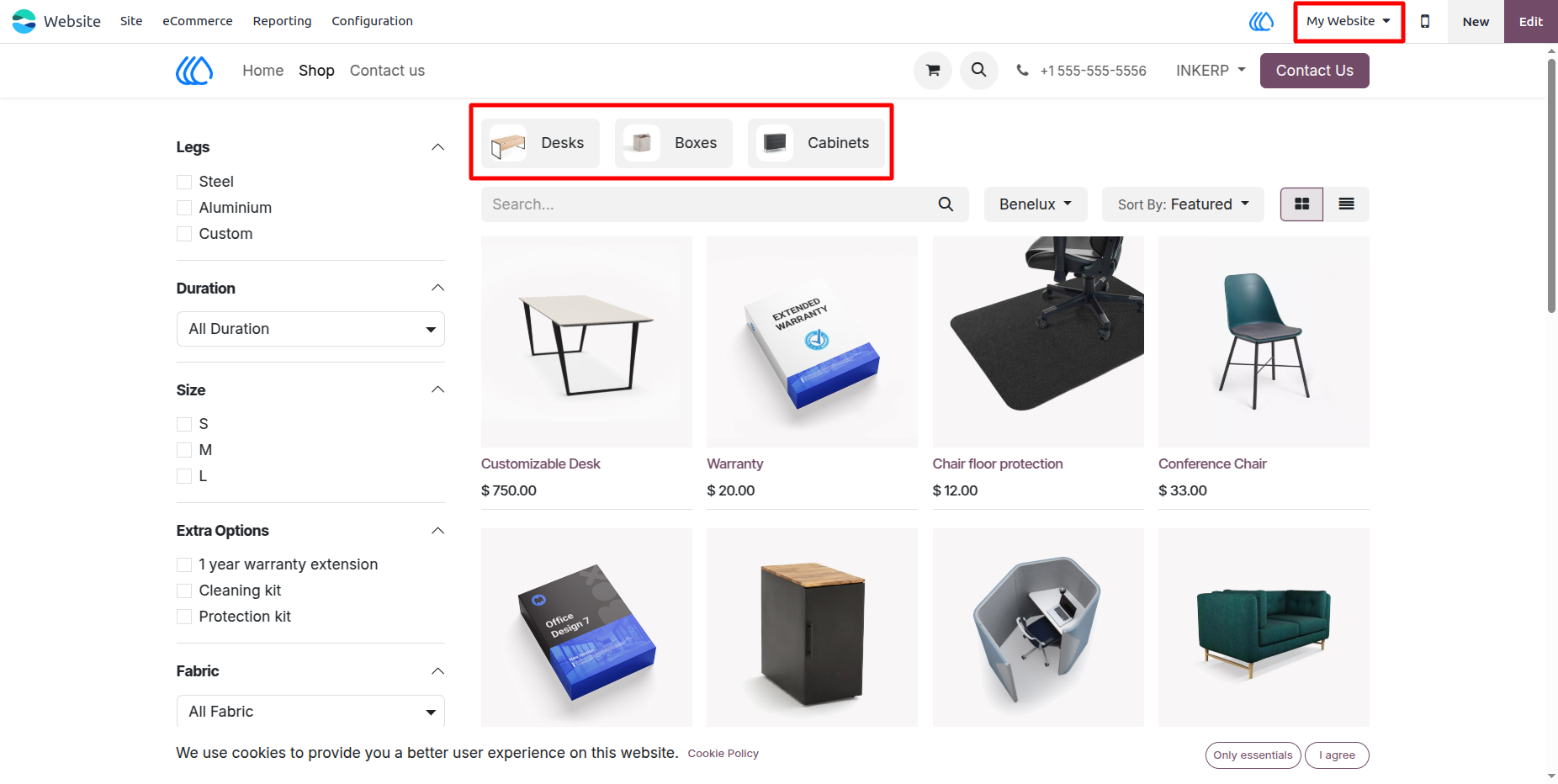Enable 1 year warranty extension option
Viewport: 1558px width, 784px height.
(x=184, y=564)
